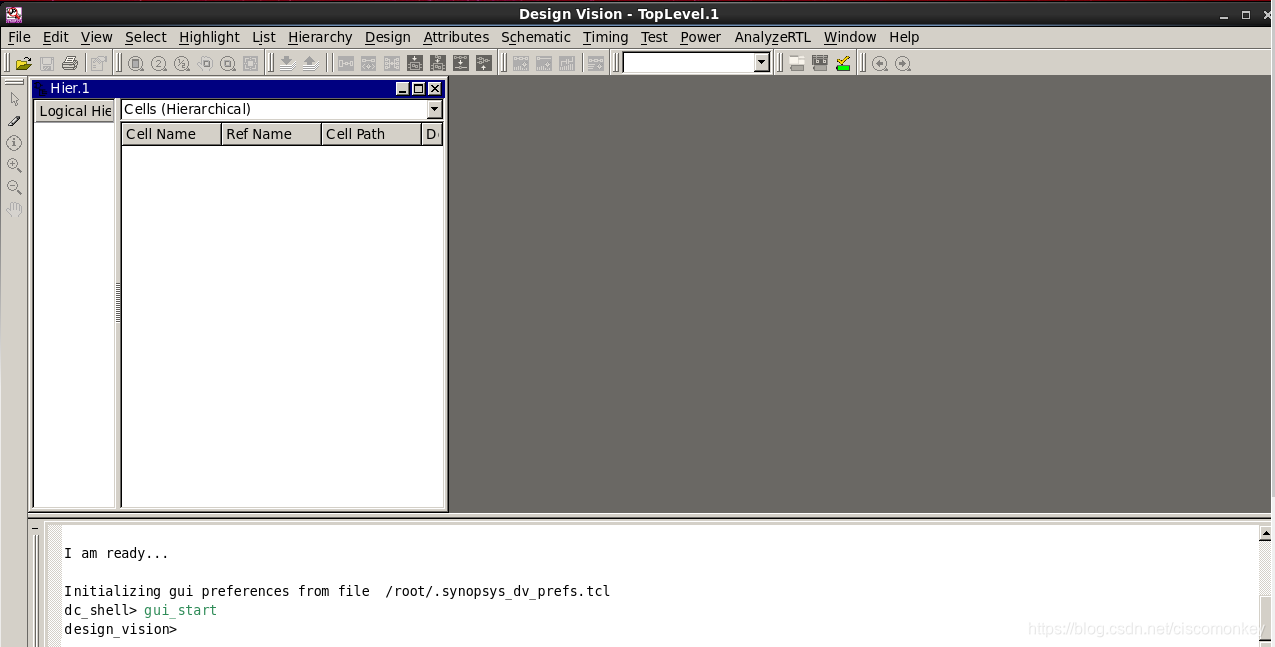
Task: Click the green check-mark design icon
Action: (x=843, y=63)
